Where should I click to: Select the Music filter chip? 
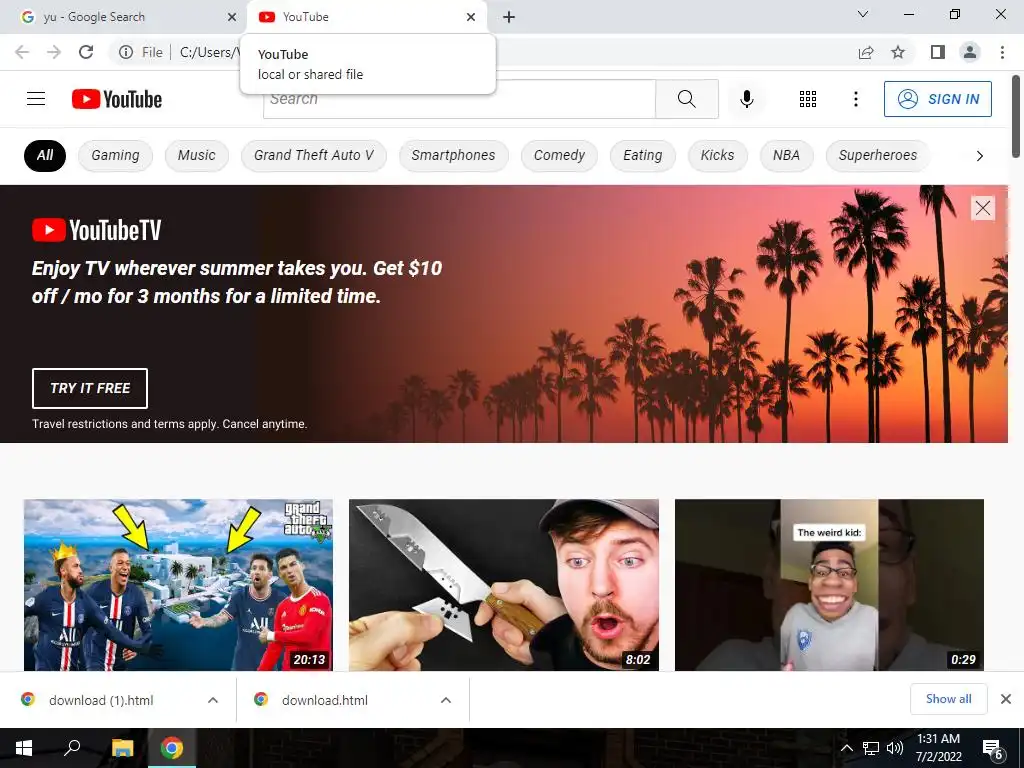pos(197,155)
